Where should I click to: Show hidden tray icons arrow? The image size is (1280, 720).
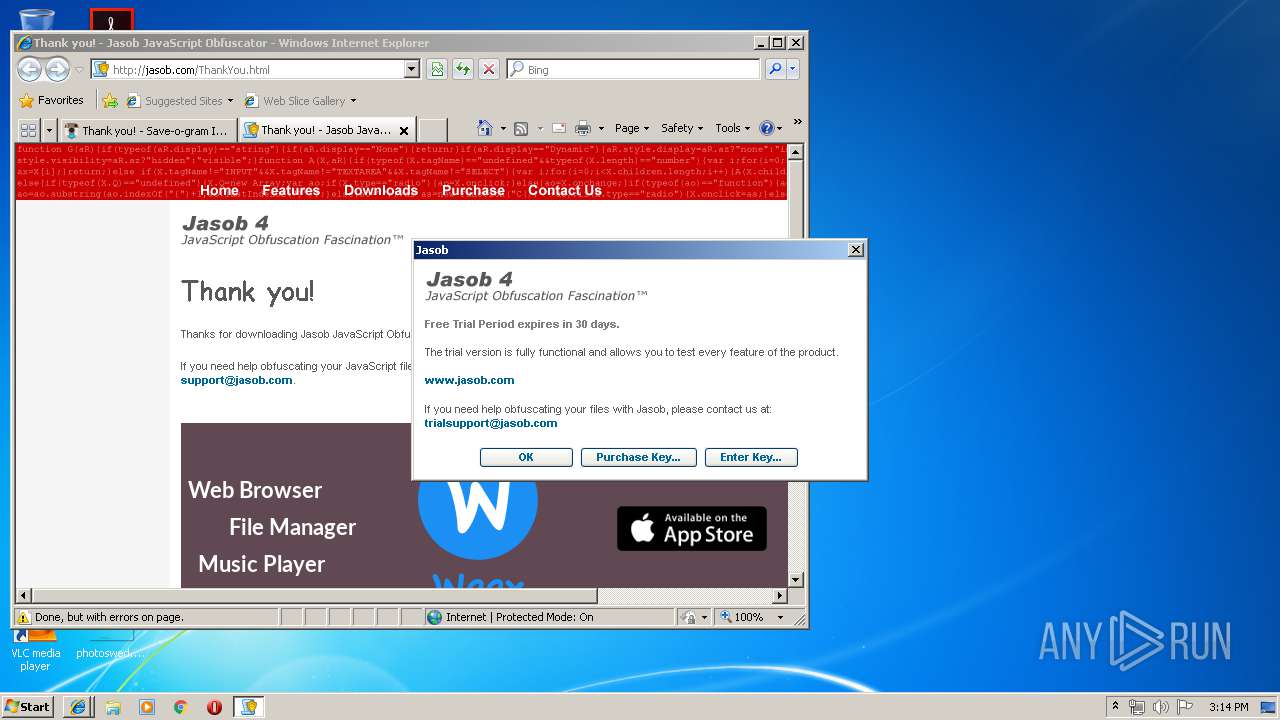click(1116, 707)
